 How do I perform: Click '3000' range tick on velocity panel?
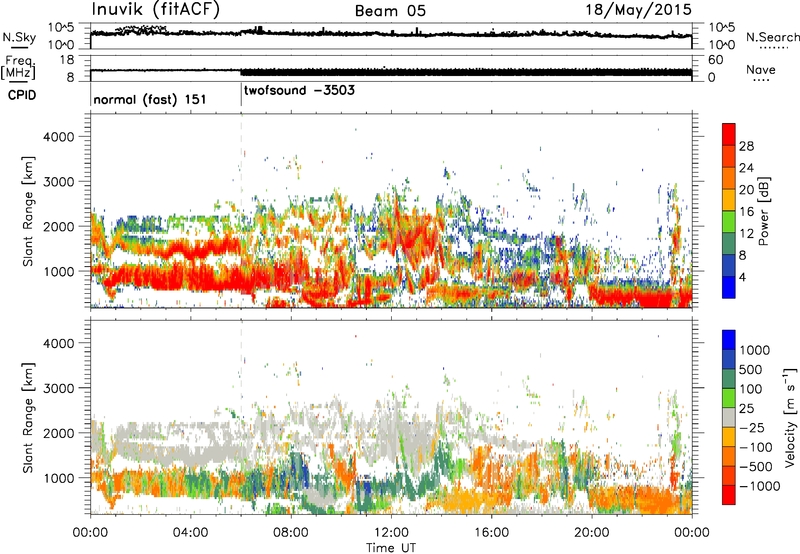point(59,388)
